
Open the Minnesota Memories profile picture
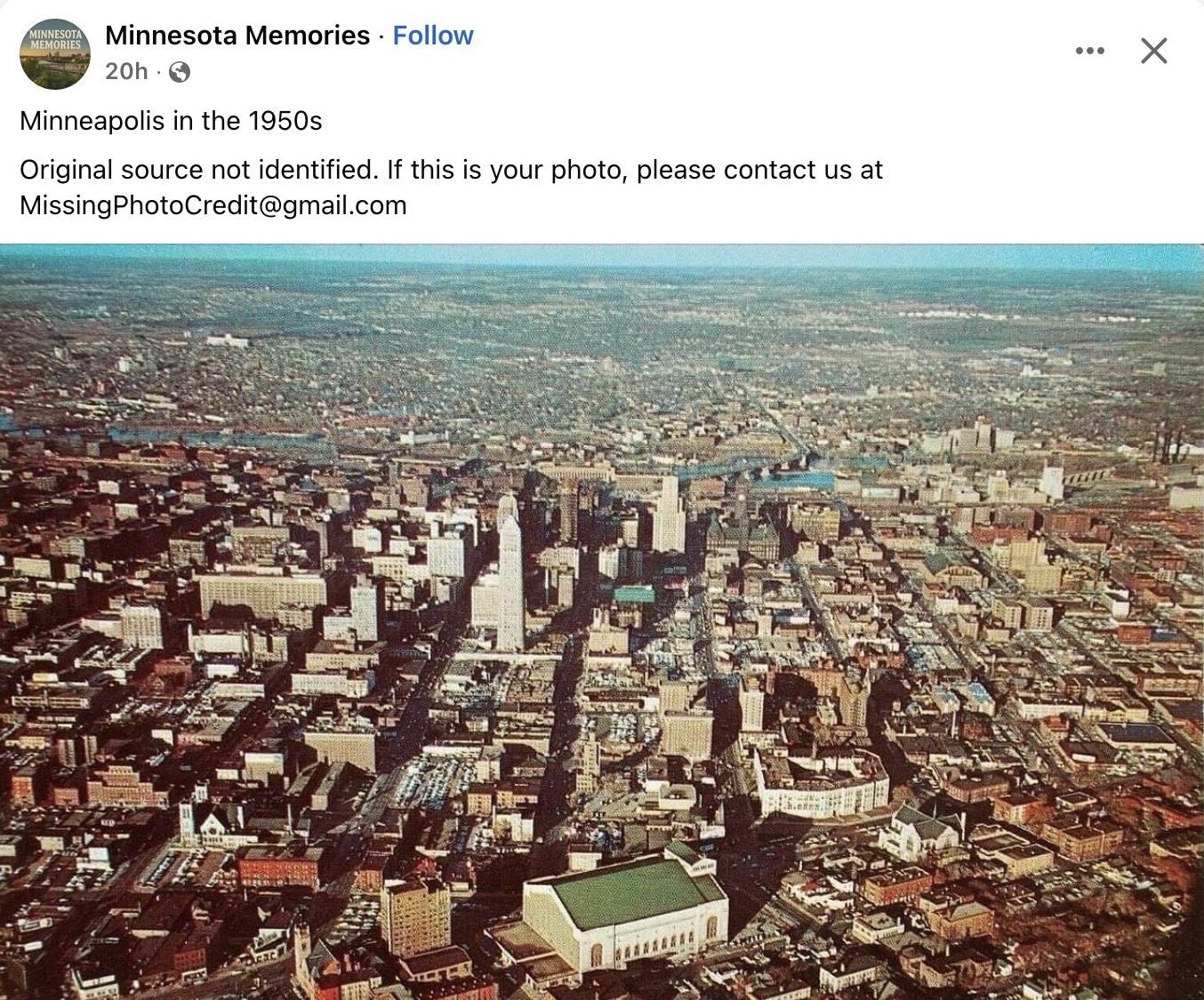tap(55, 53)
